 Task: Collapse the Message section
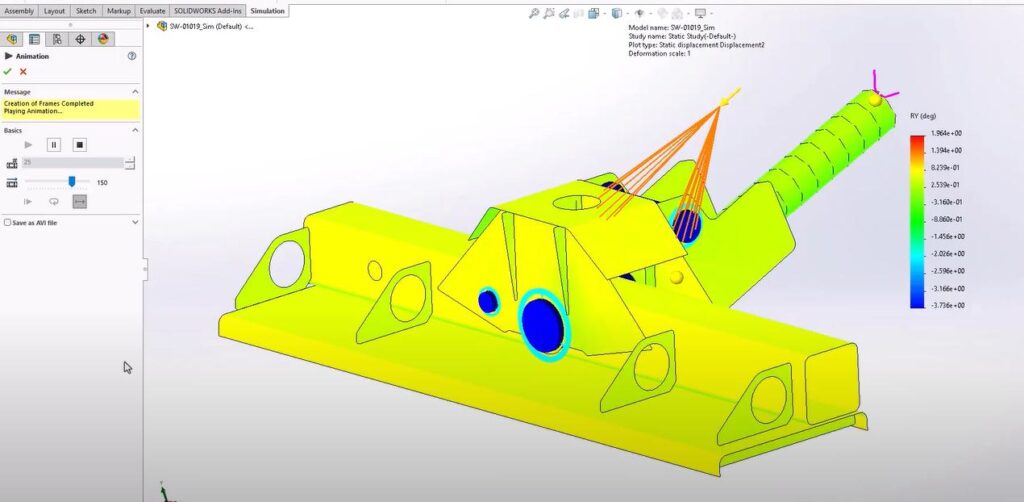tap(134, 92)
